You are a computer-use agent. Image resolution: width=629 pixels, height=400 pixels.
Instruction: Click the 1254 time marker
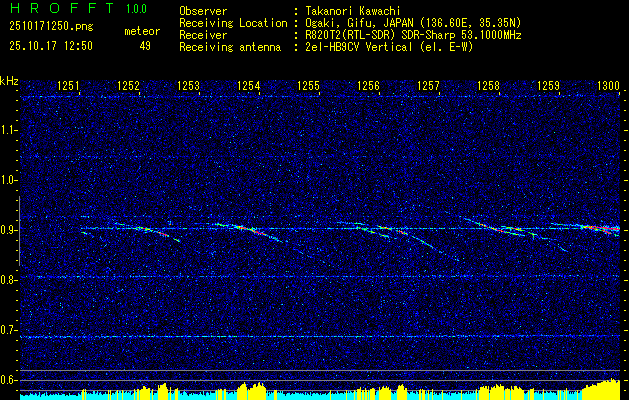tap(249, 87)
